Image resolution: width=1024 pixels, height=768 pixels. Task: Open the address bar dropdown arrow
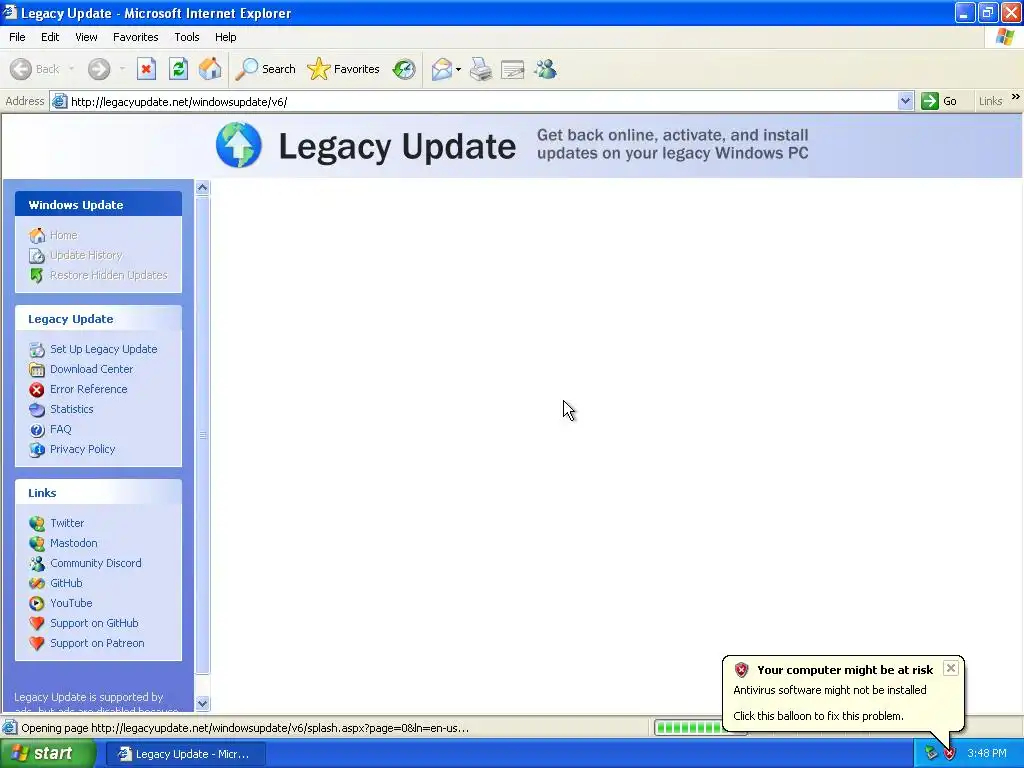point(905,101)
